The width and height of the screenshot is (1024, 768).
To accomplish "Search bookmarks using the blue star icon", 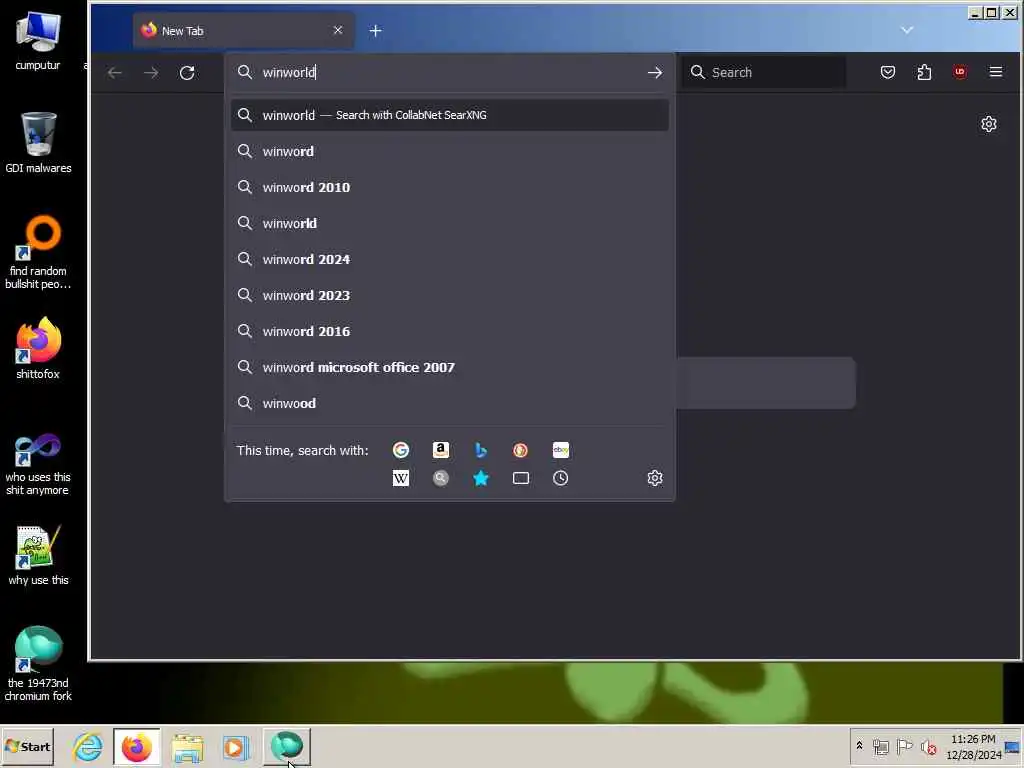I will coord(481,479).
